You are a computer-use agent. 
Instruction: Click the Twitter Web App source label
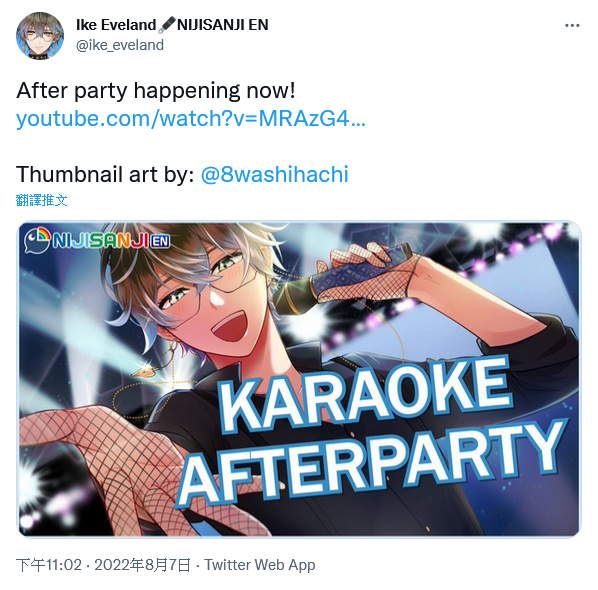pos(260,565)
